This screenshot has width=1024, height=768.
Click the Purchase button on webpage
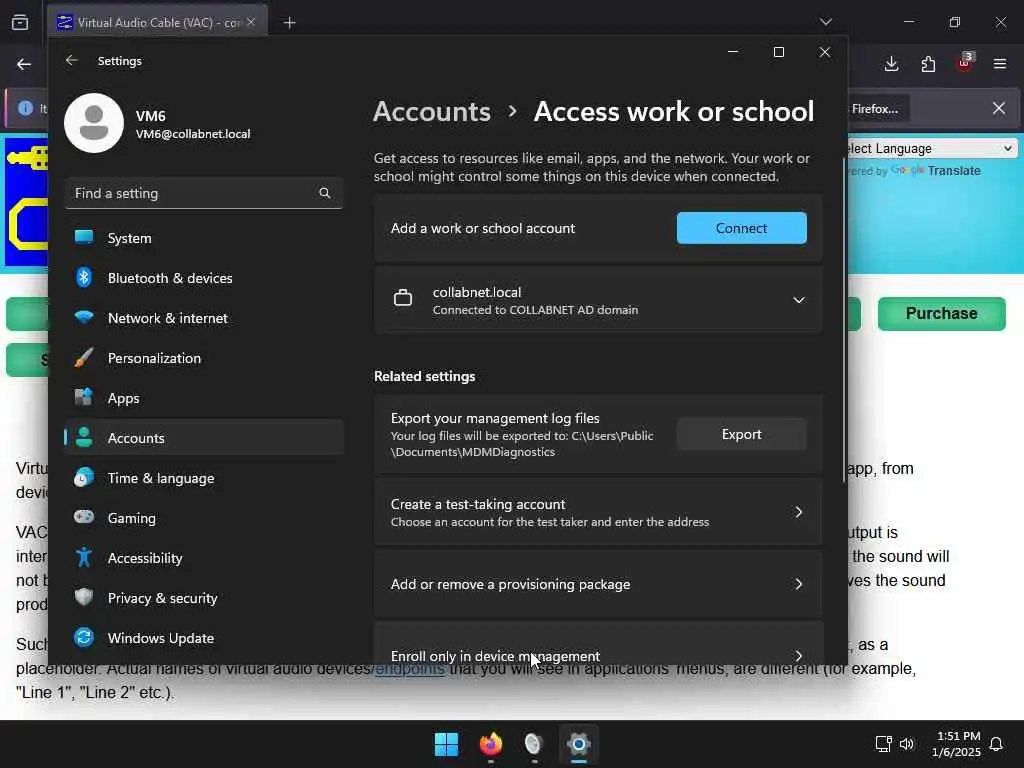click(x=941, y=313)
